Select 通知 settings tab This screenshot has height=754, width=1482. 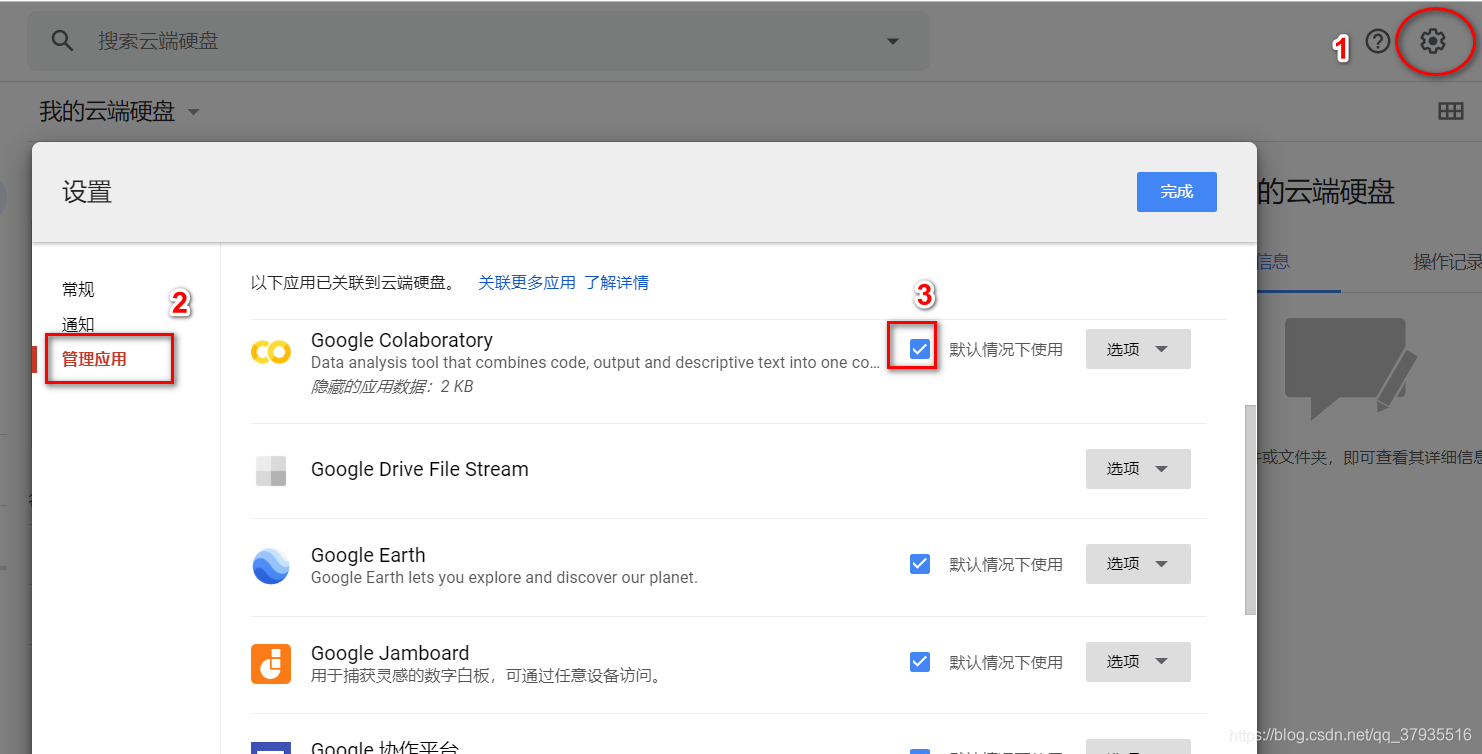[x=78, y=325]
